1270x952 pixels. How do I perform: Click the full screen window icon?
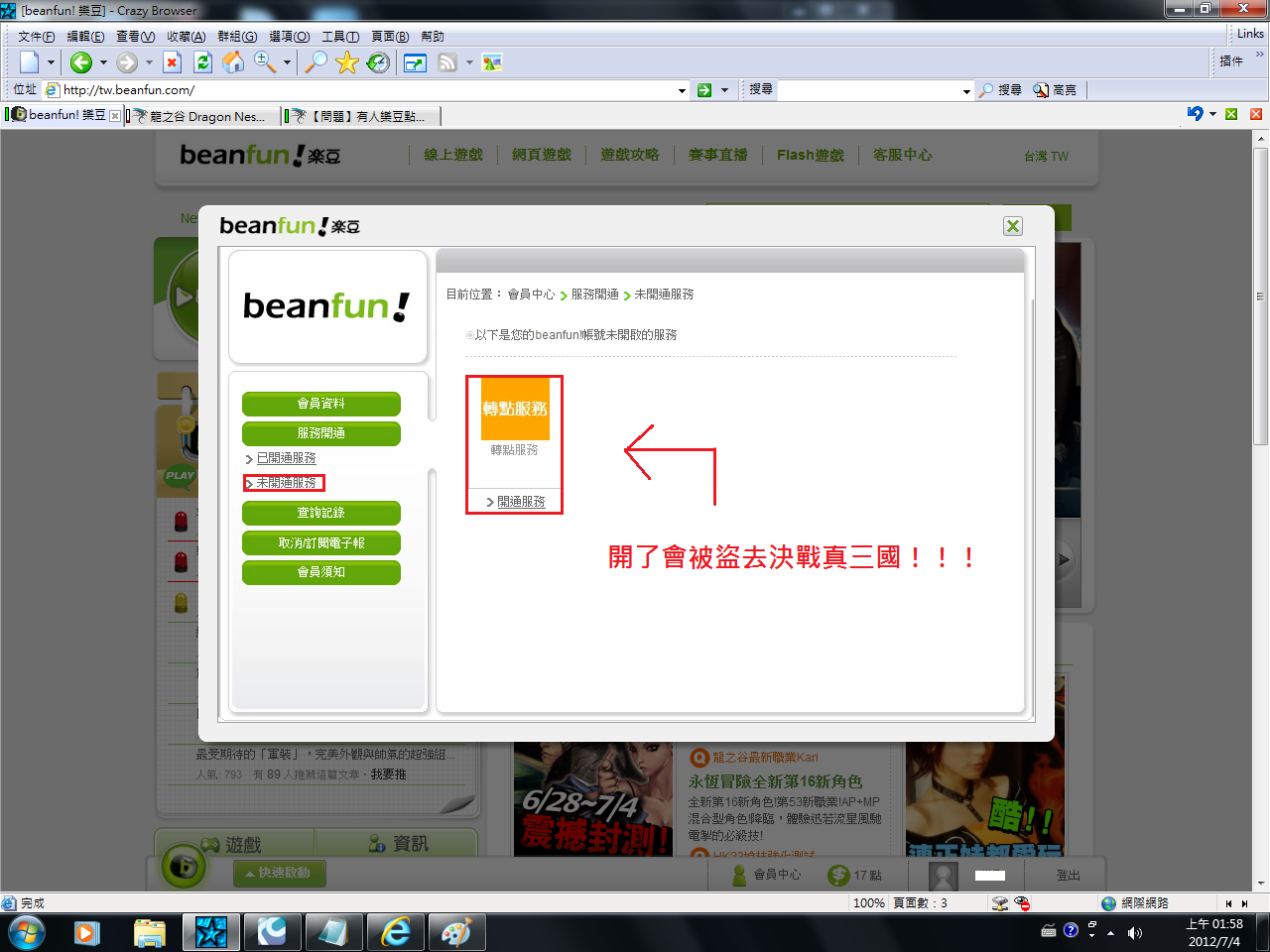pyautogui.click(x=415, y=63)
